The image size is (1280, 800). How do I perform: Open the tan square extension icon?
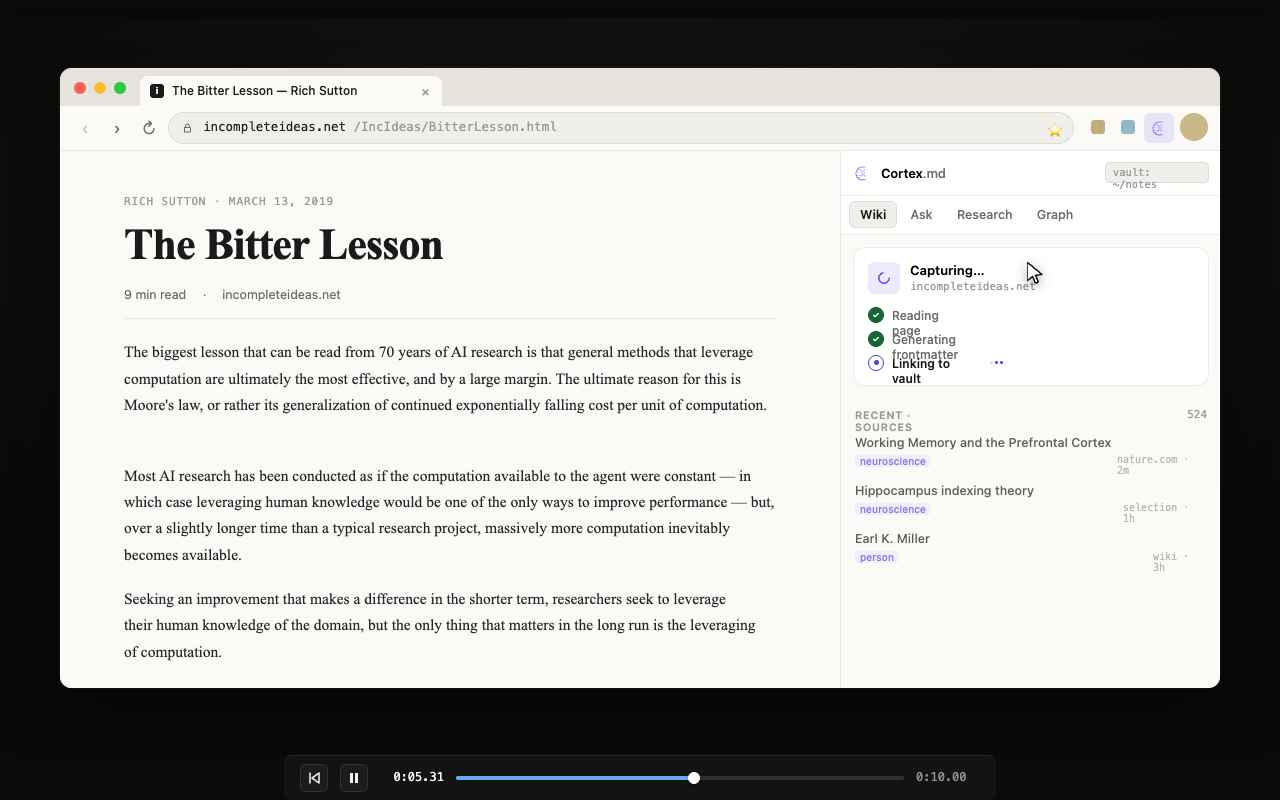[x=1098, y=127]
